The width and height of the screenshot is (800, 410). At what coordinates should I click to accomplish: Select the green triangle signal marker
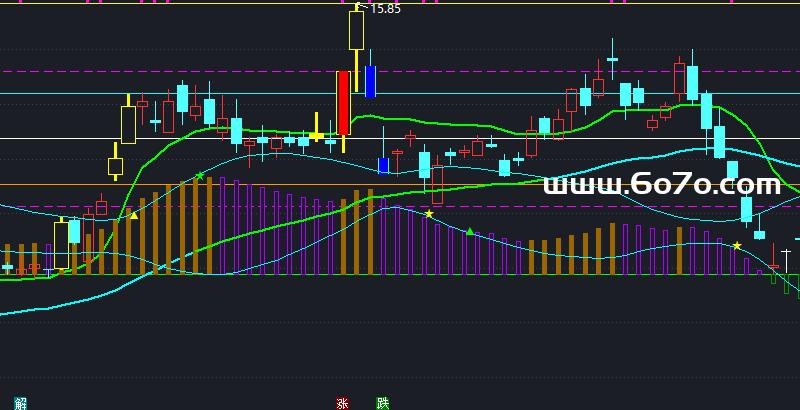pyautogui.click(x=470, y=231)
